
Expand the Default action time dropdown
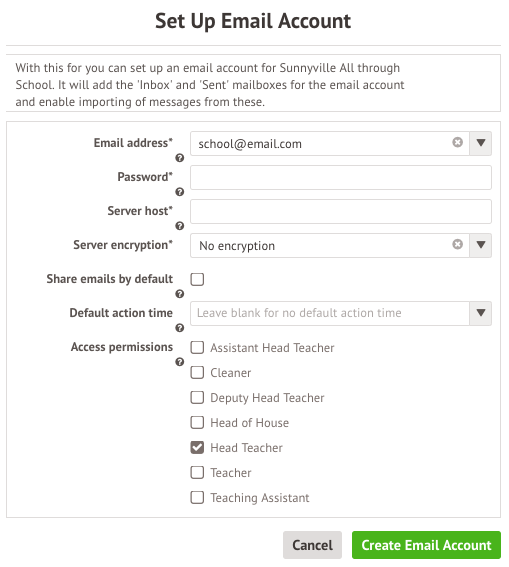click(480, 313)
